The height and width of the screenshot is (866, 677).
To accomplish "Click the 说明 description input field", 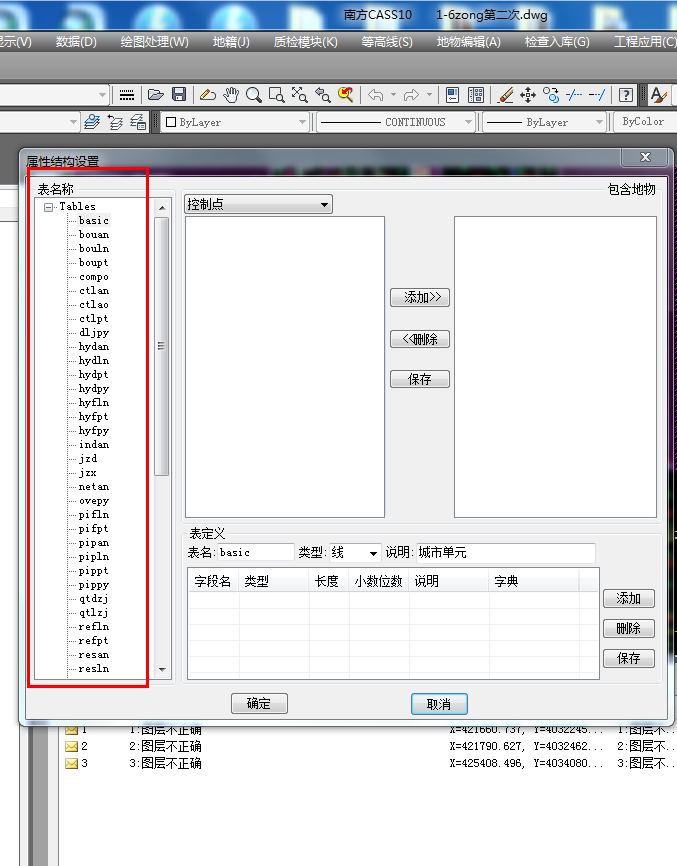I will click(505, 553).
